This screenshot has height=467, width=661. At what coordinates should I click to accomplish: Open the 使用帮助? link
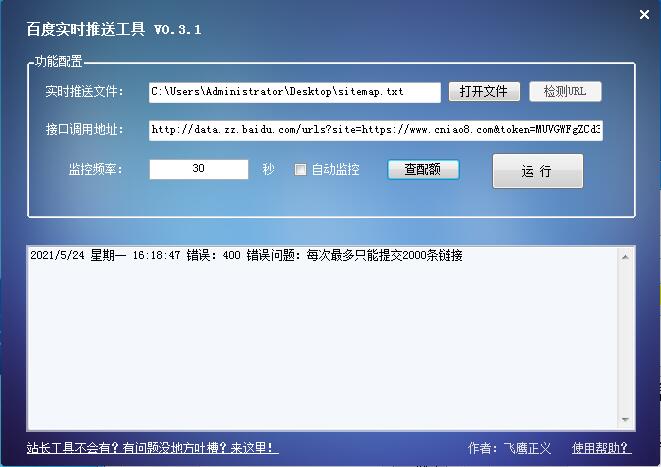point(602,448)
